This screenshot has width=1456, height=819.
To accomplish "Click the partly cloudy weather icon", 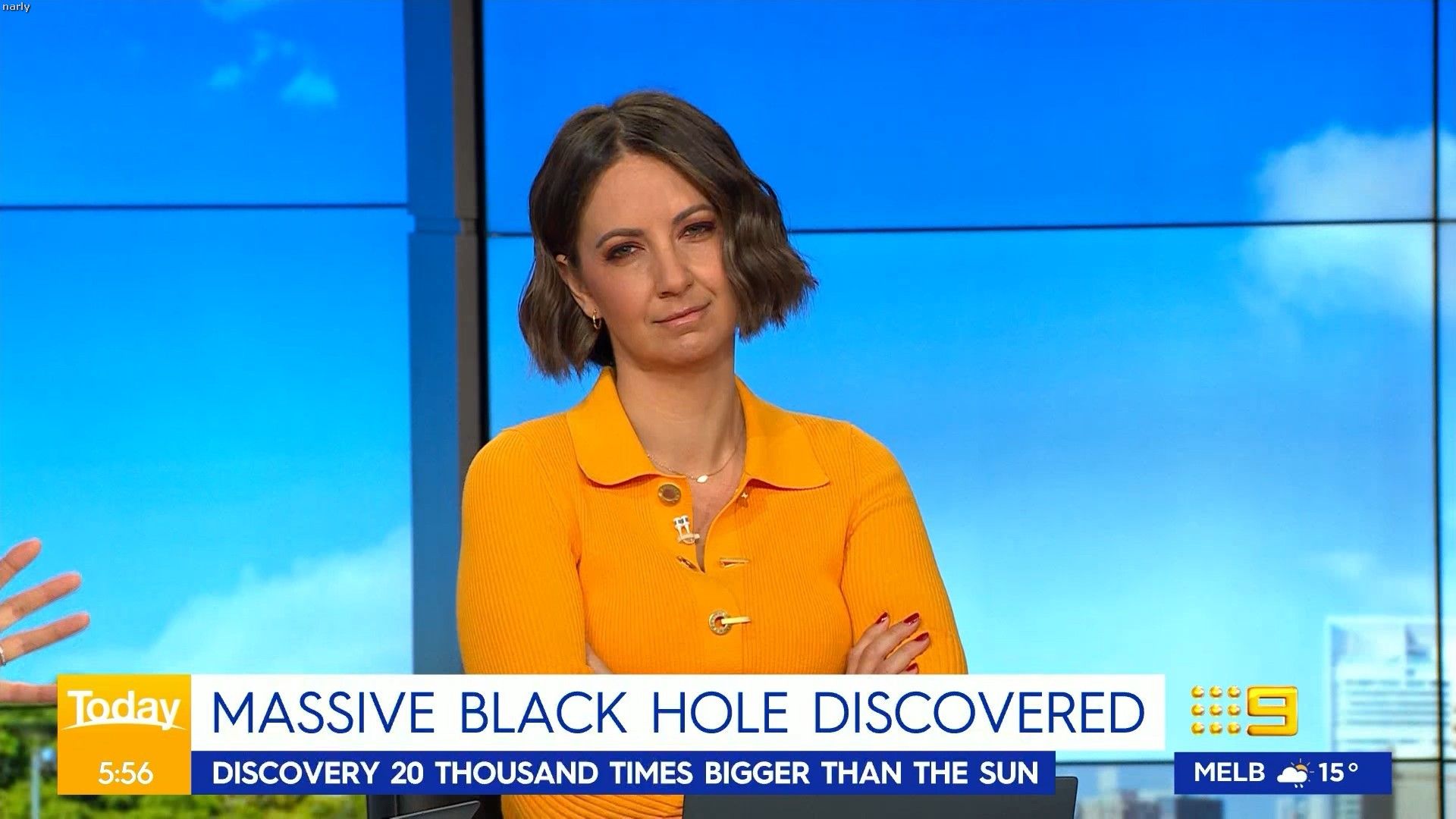I will (x=1294, y=773).
